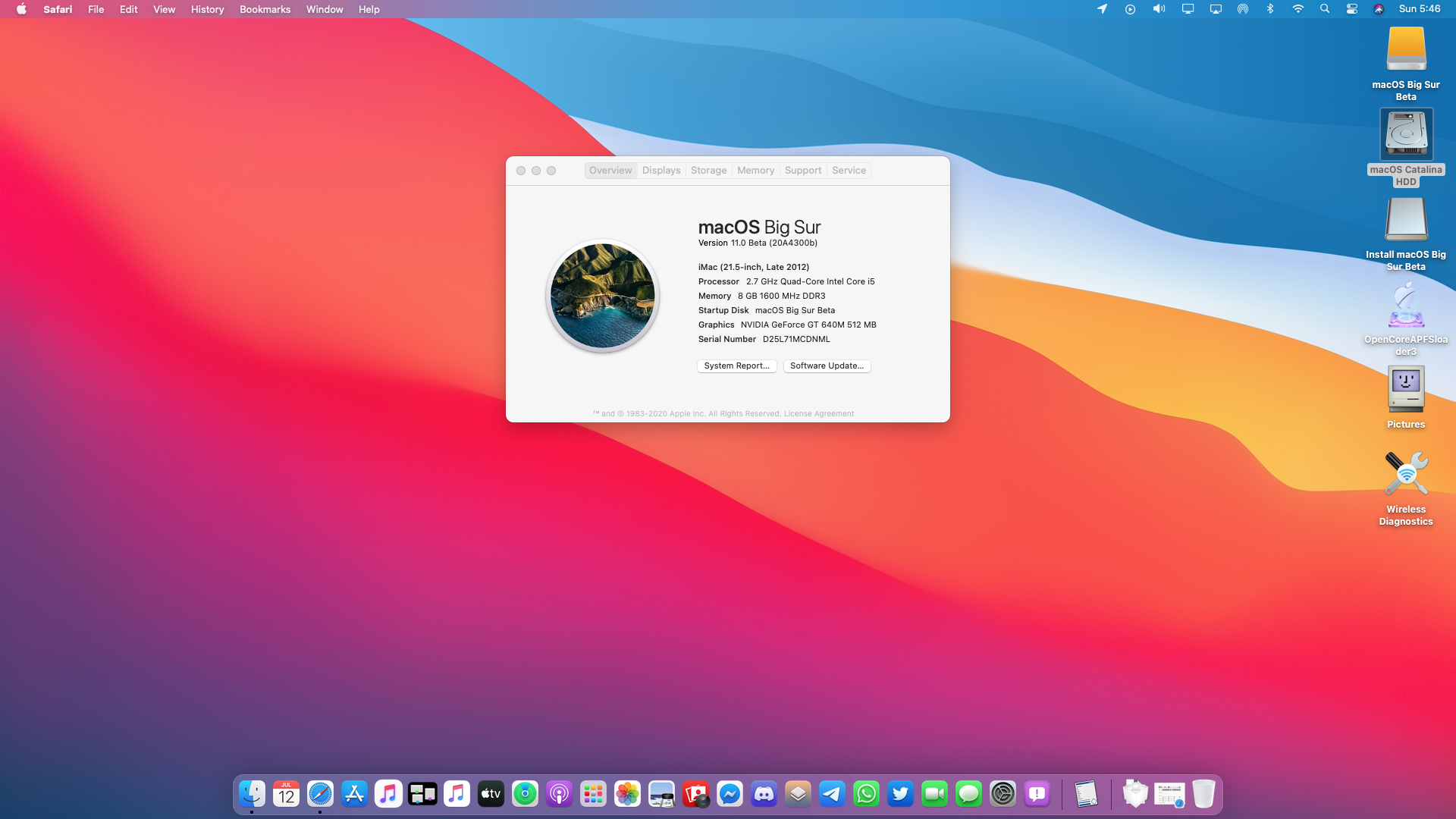
Task: Select Wireless Diagnostics desktop icon
Action: click(x=1406, y=475)
